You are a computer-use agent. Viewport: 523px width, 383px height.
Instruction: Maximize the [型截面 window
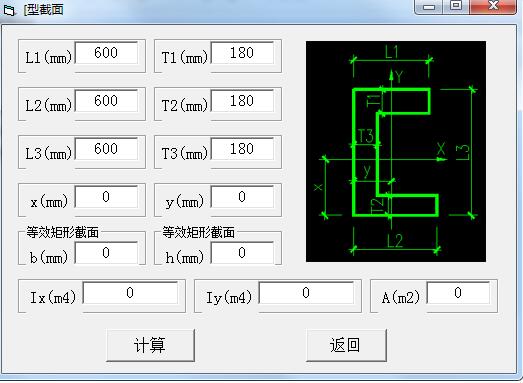456,6
